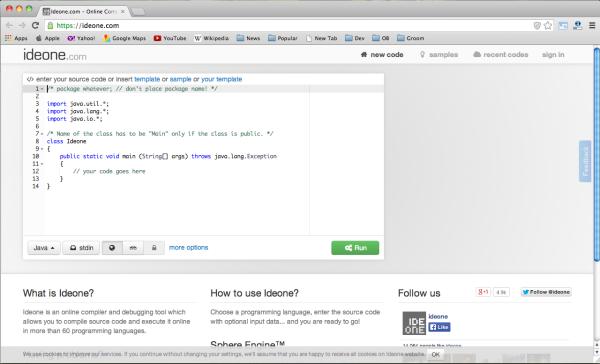
Task: Select the Ideone.com browser tab
Action: coord(83,11)
